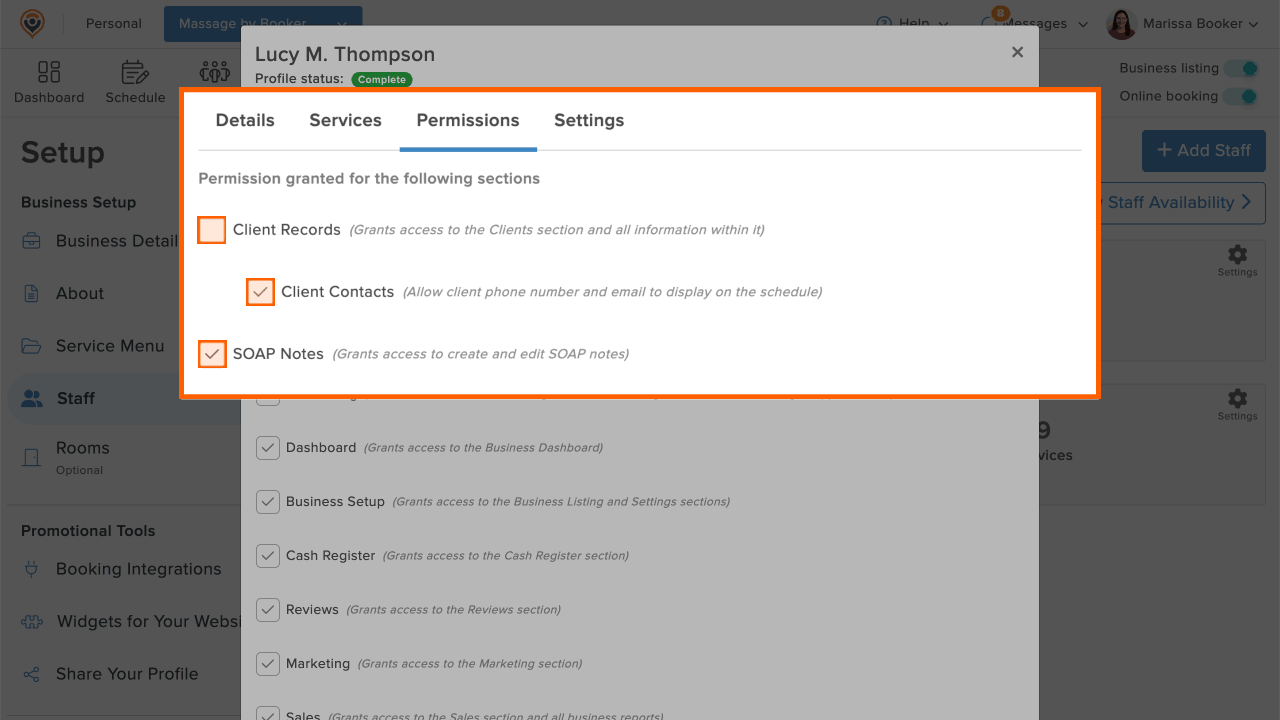This screenshot has height=720, width=1280.
Task: Click the Booker logo icon
Action: coord(32,23)
